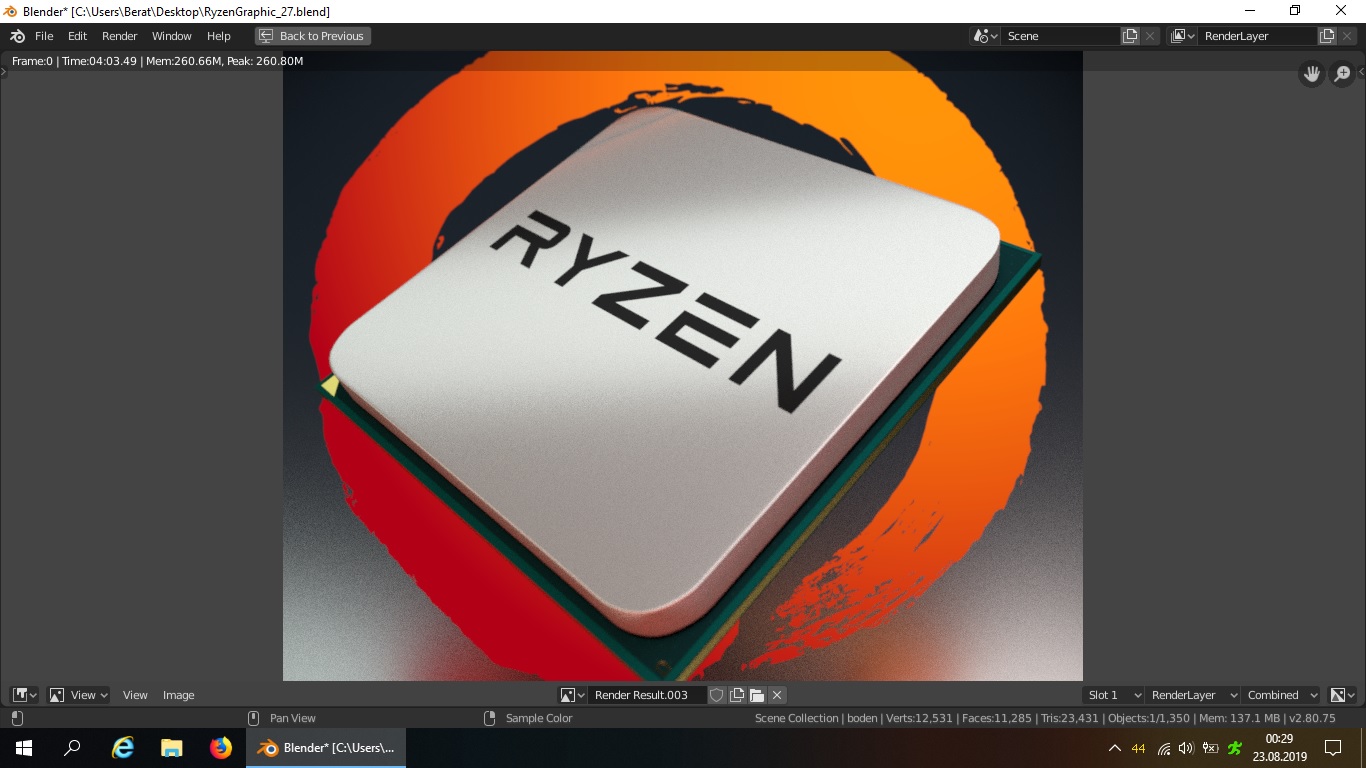Open the Edit menu

click(78, 36)
